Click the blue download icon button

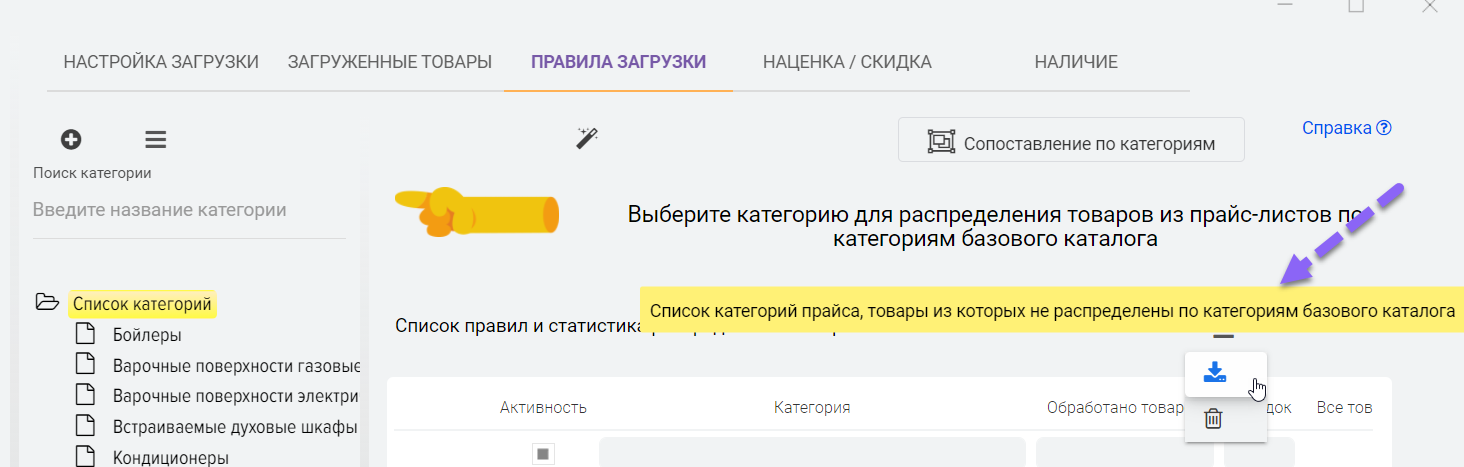[1214, 373]
